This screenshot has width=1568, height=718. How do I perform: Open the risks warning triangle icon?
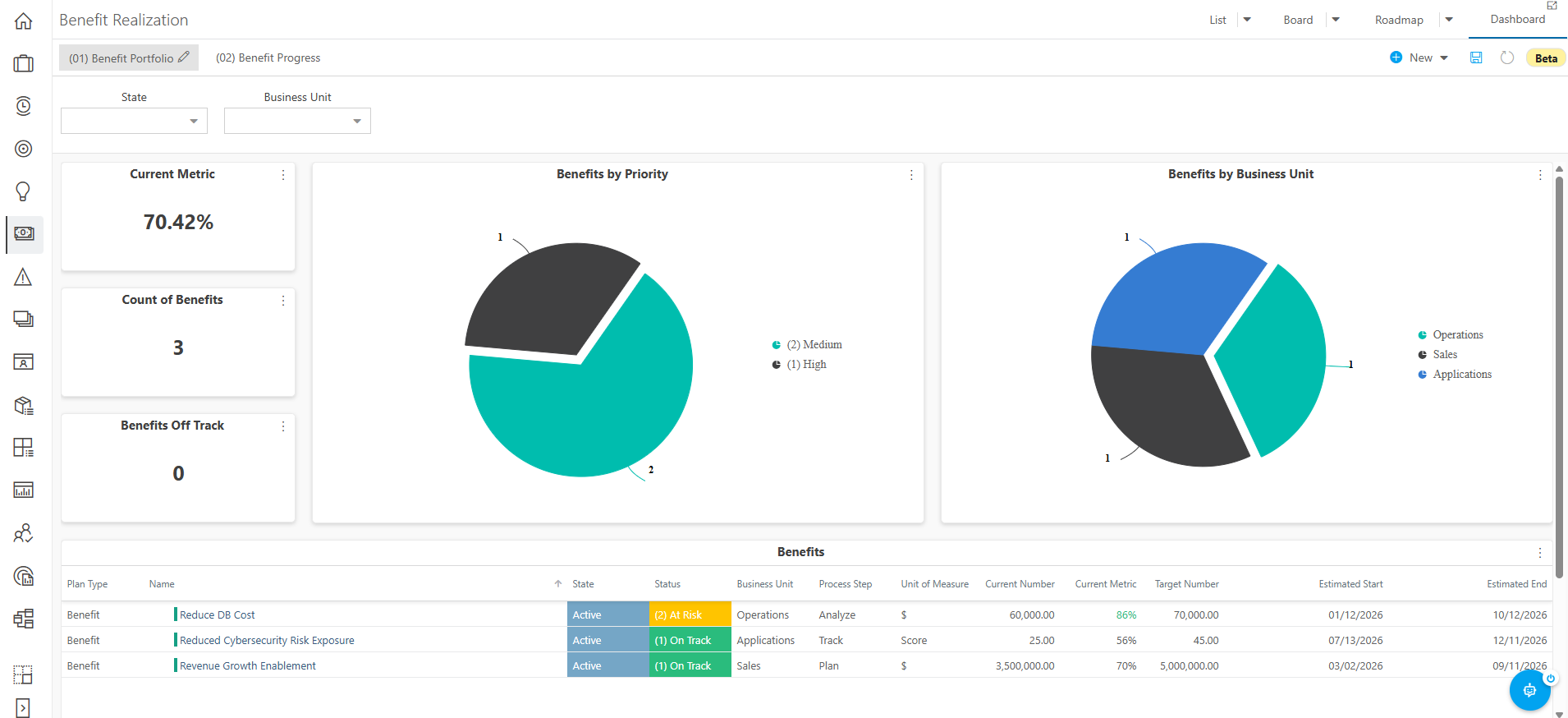pos(23,277)
